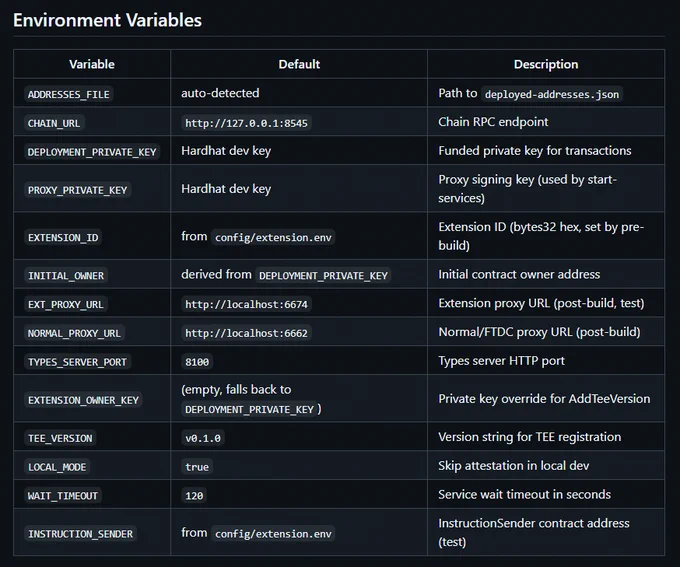Click the INITIAL_OWNER variable name
This screenshot has width=680, height=567.
tap(66, 275)
